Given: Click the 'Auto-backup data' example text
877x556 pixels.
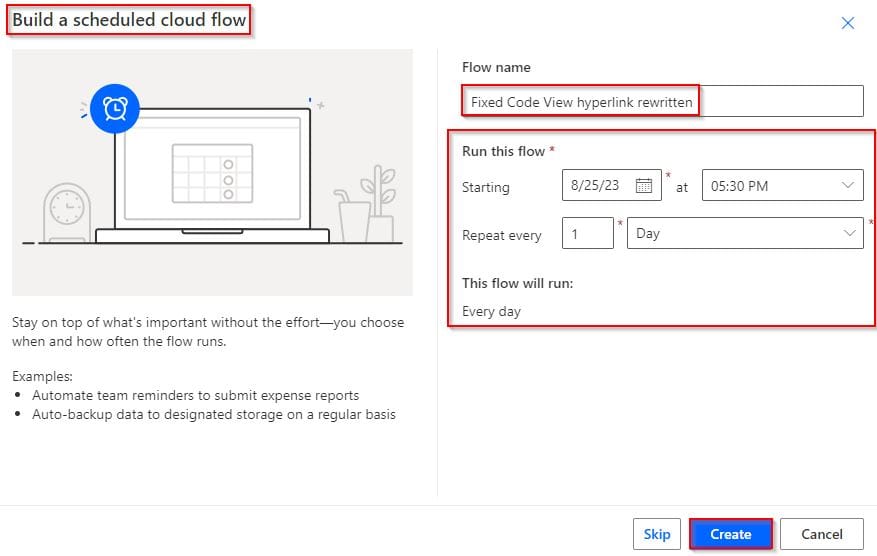Looking at the screenshot, I should pyautogui.click(x=214, y=414).
